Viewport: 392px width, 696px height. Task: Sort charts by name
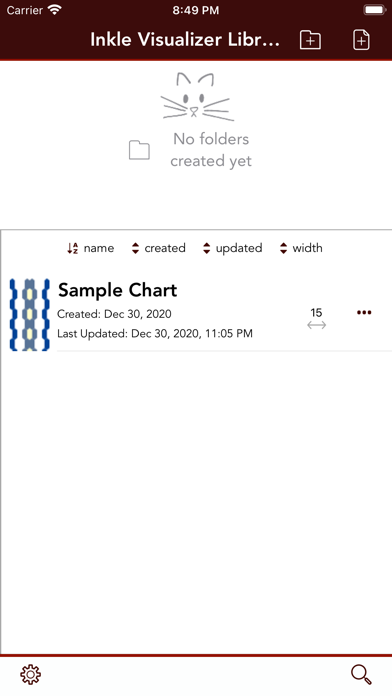tap(91, 248)
